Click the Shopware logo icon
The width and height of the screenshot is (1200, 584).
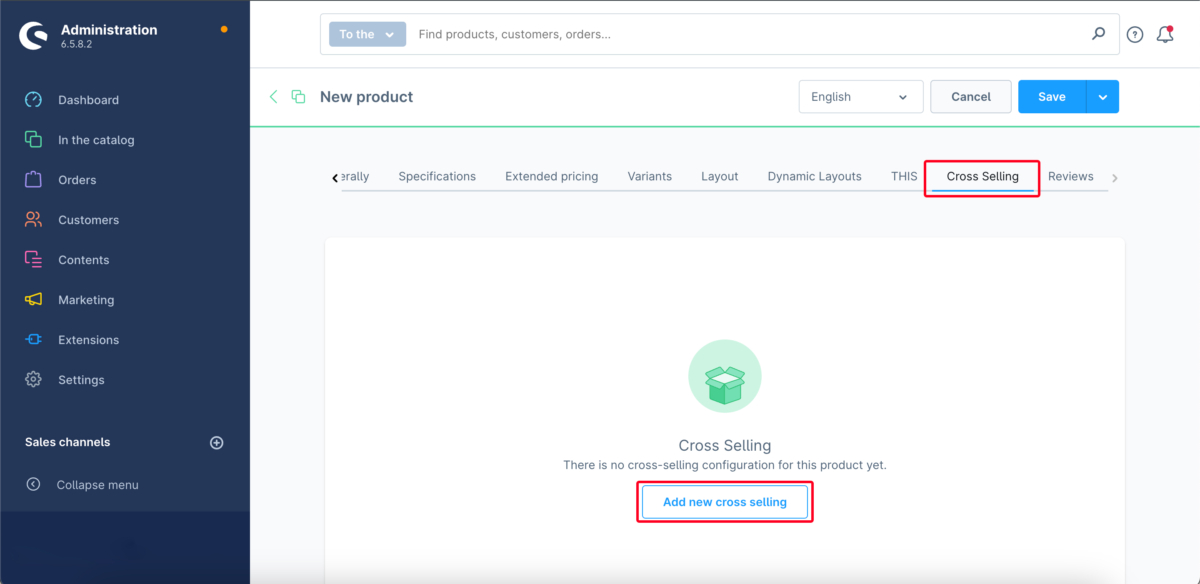tap(34, 36)
